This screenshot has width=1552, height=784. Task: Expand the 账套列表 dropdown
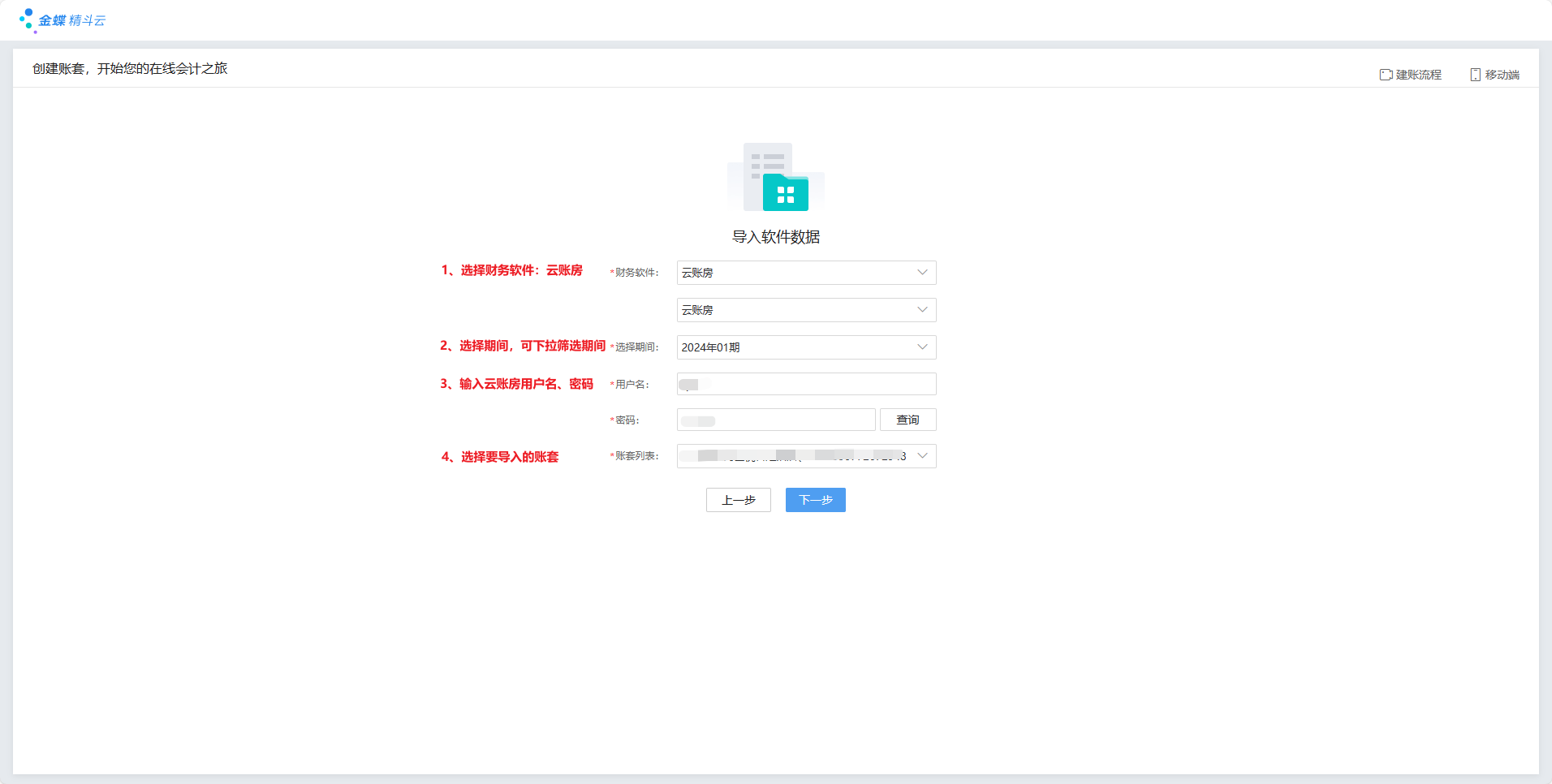[x=806, y=456]
